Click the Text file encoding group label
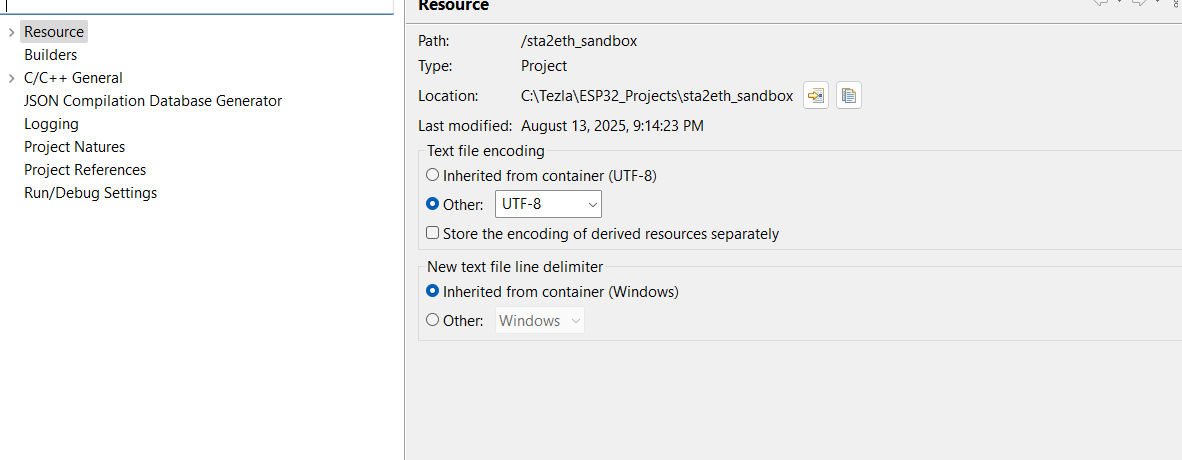This screenshot has width=1182, height=460. [x=485, y=151]
